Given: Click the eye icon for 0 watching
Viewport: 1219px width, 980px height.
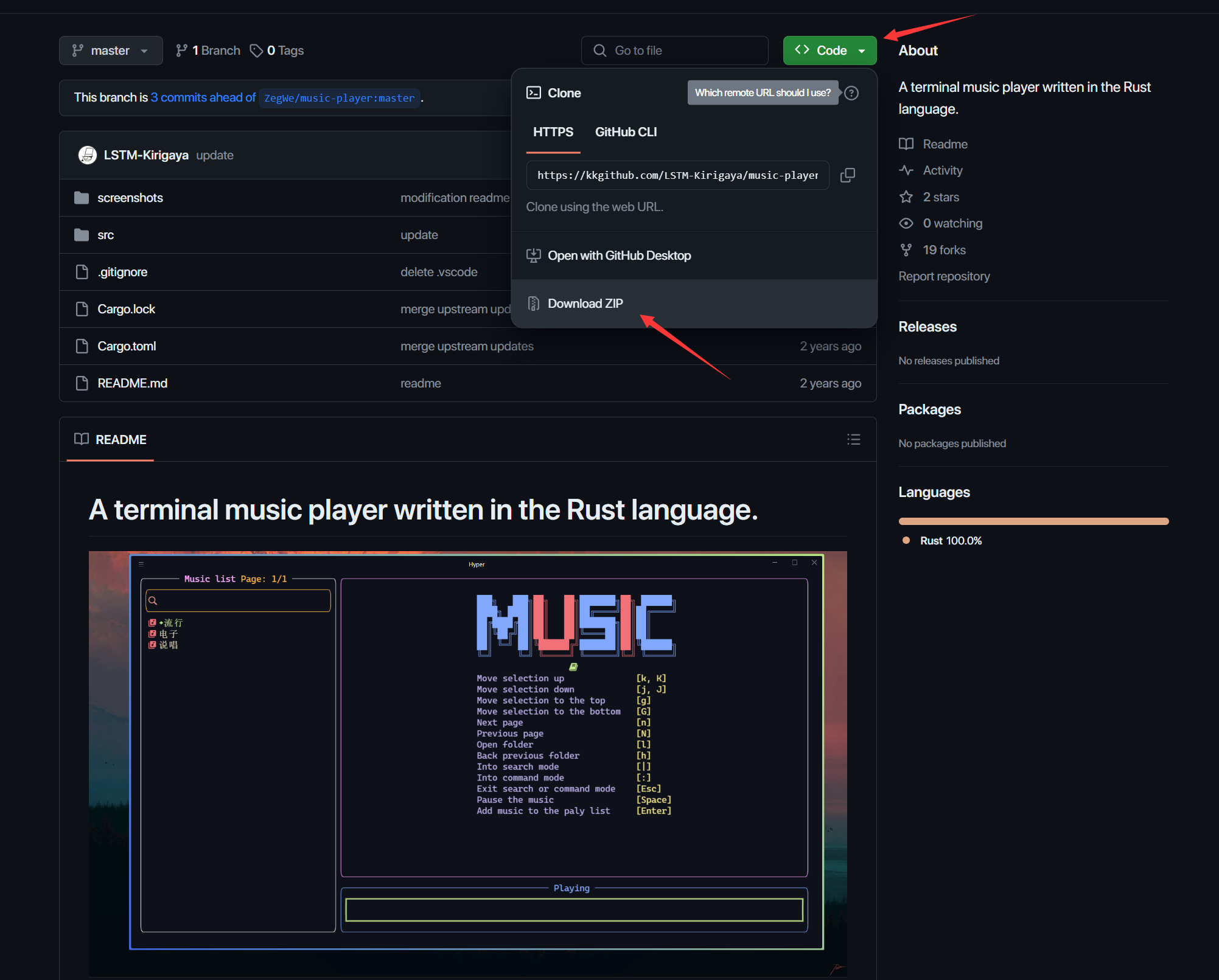Looking at the screenshot, I should pyautogui.click(x=906, y=223).
